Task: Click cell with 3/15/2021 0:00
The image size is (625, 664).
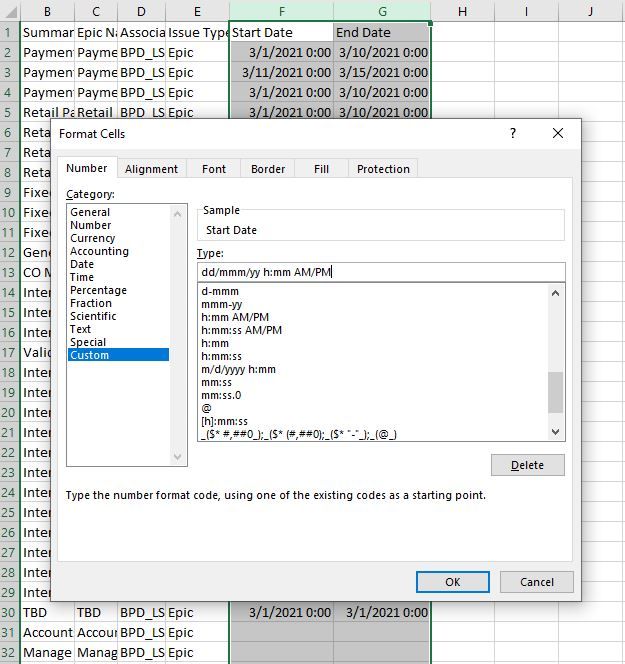Action: pos(382,72)
